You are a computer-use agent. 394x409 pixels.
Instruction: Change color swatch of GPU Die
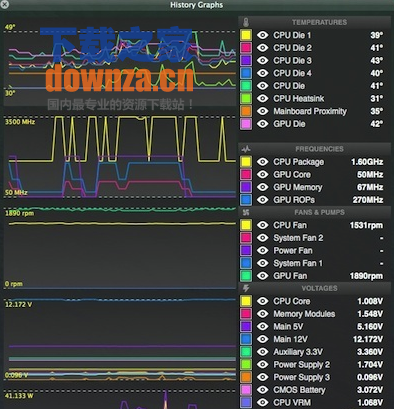coord(246,124)
